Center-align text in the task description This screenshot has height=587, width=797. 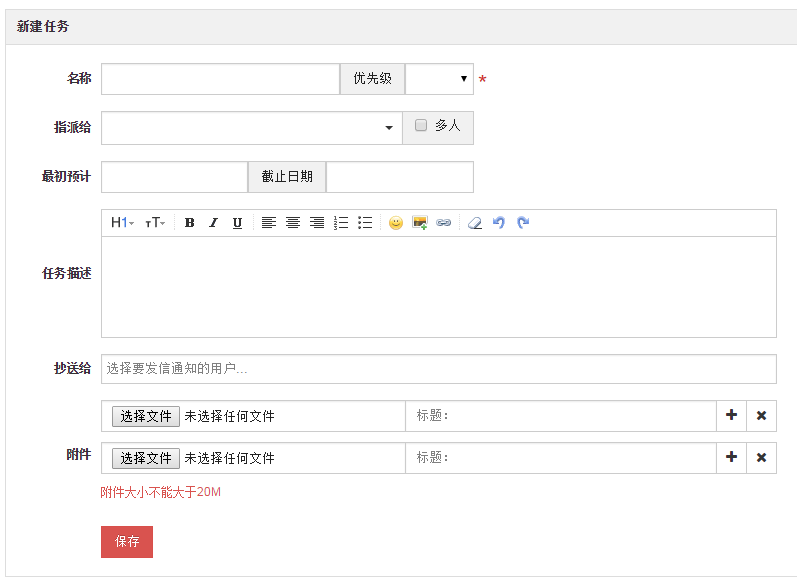coord(293,223)
